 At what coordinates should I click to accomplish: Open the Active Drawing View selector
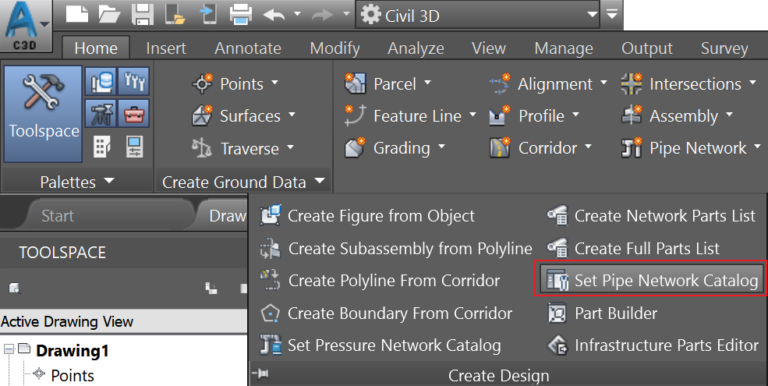(123, 321)
